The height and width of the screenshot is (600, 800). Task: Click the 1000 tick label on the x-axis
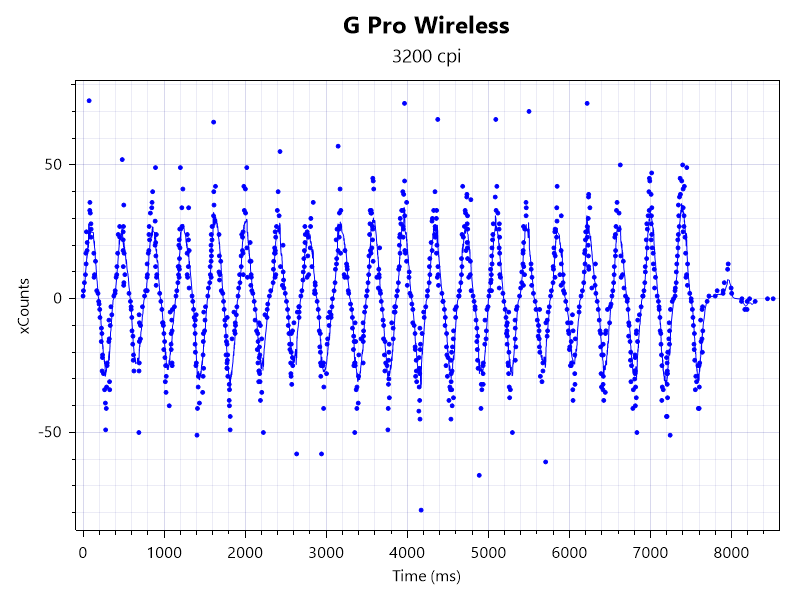[164, 553]
